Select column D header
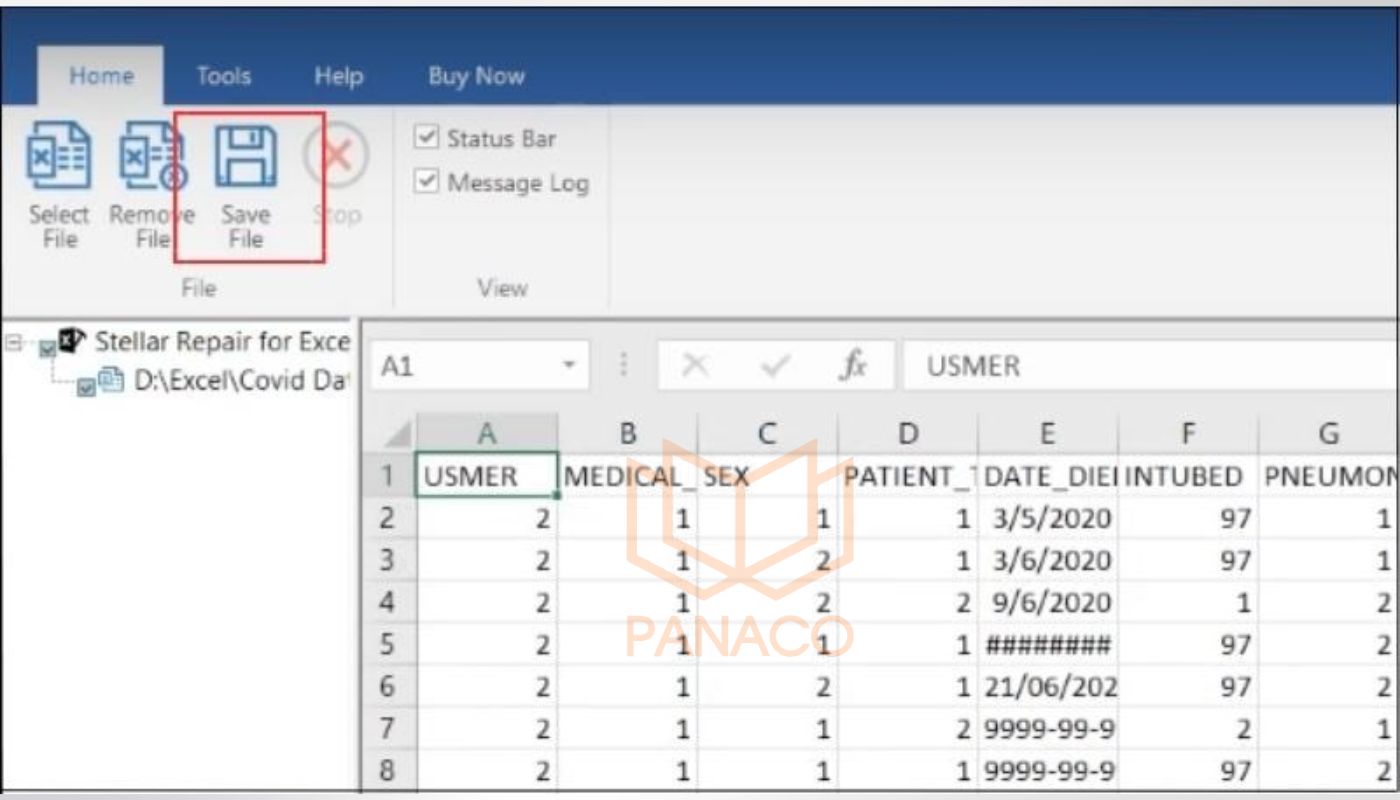1400x800 pixels. tap(908, 433)
